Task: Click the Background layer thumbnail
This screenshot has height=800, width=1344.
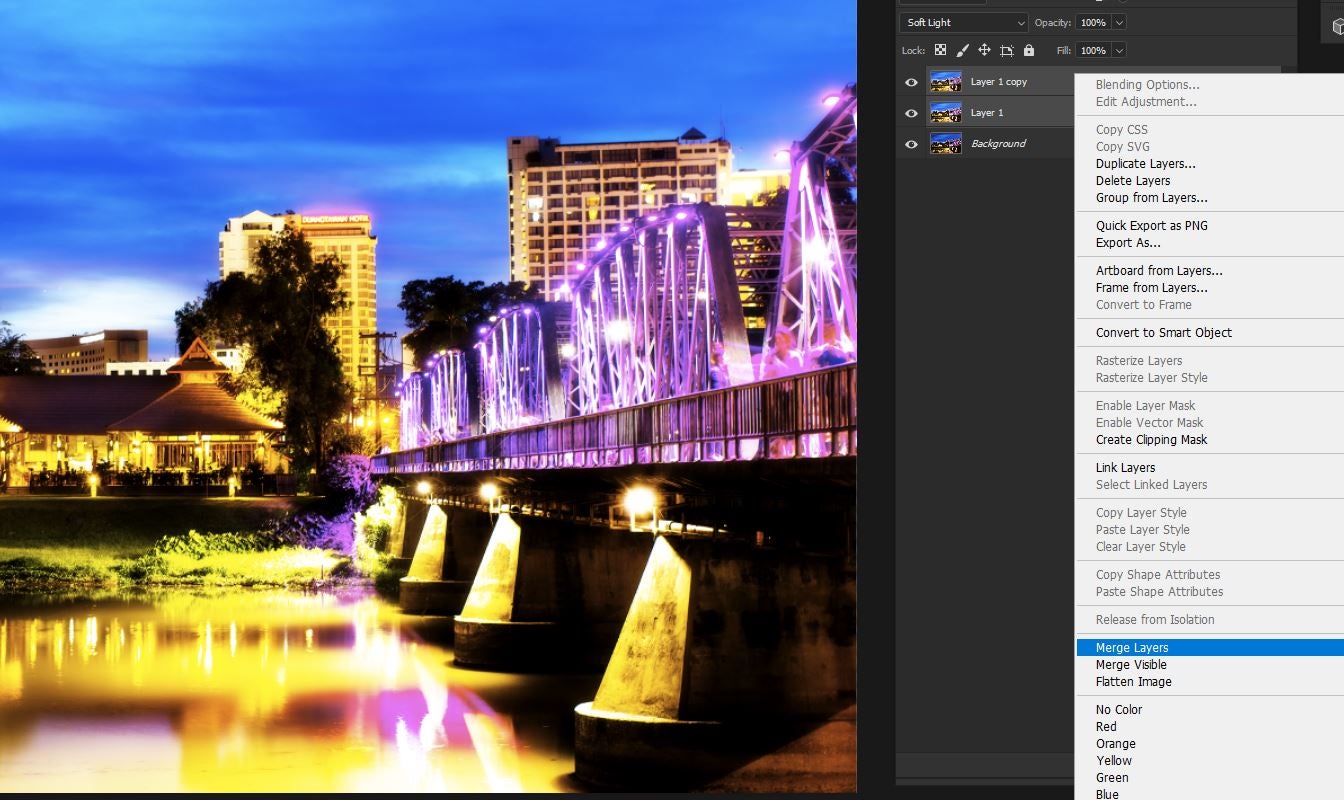Action: (x=945, y=143)
